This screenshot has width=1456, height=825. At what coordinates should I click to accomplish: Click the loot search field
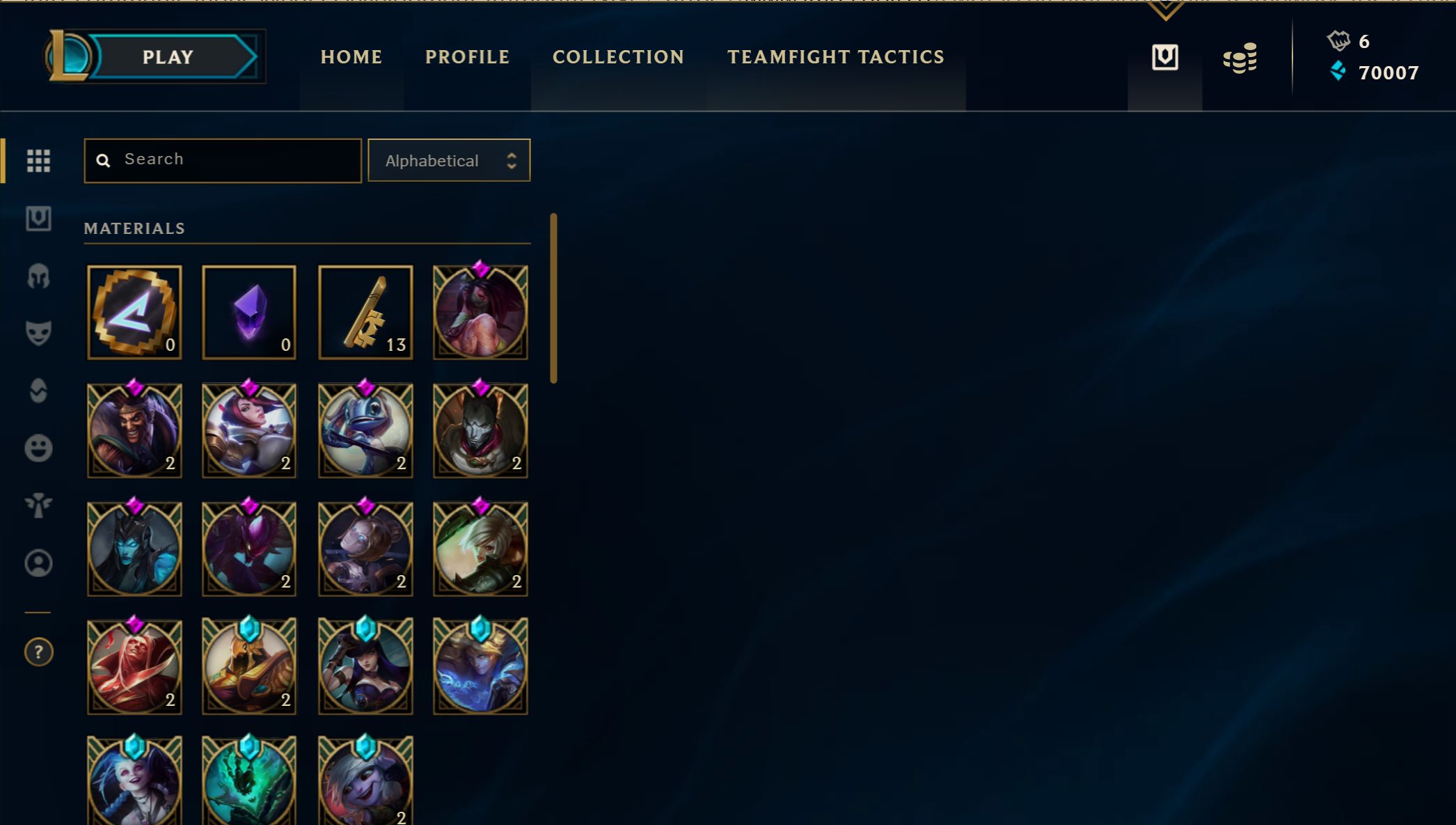click(223, 160)
